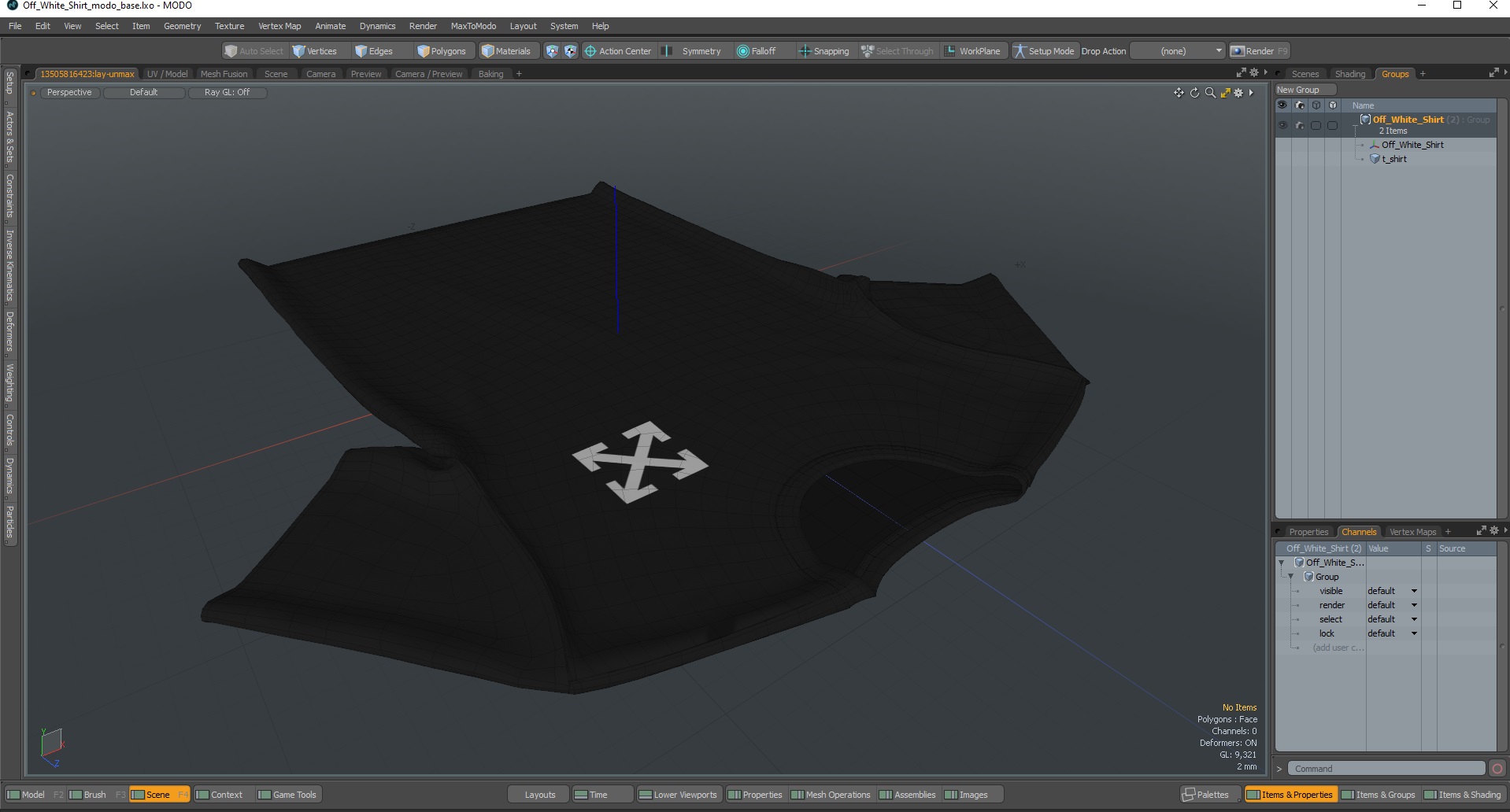Click the yellow viewport maximize arrows icon
This screenshot has width=1510, height=812.
point(1225,93)
